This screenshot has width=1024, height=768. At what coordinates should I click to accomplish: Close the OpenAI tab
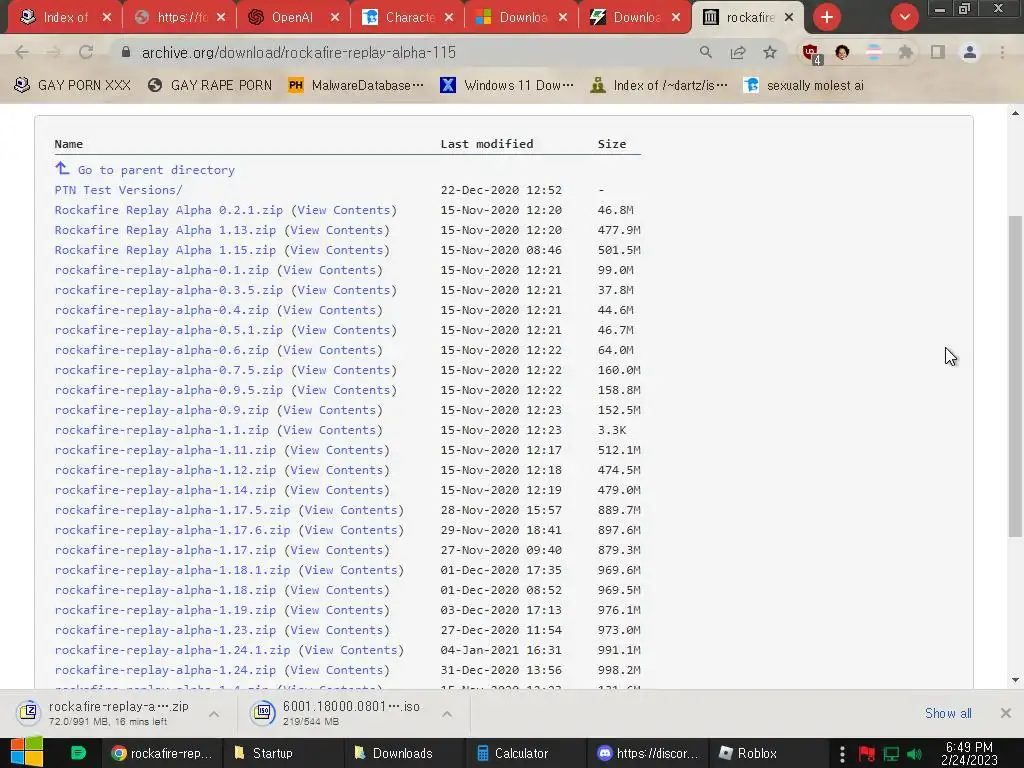(x=335, y=17)
